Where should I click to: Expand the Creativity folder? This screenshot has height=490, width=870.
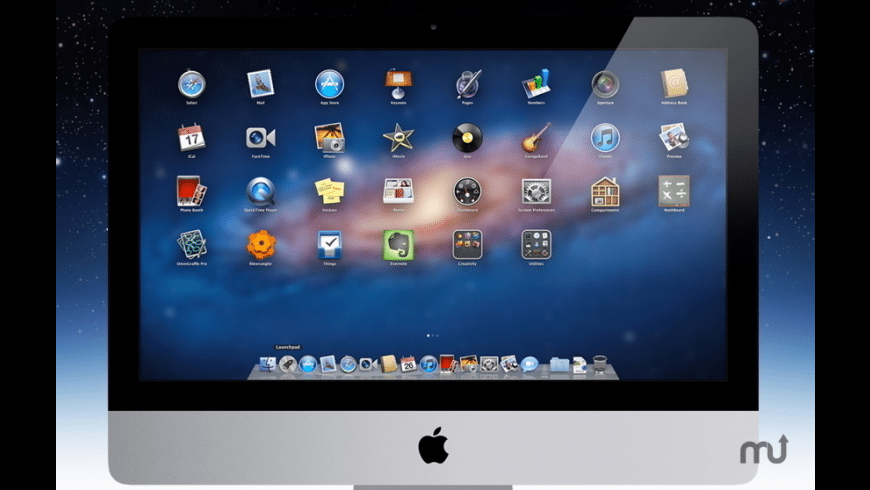tap(467, 245)
